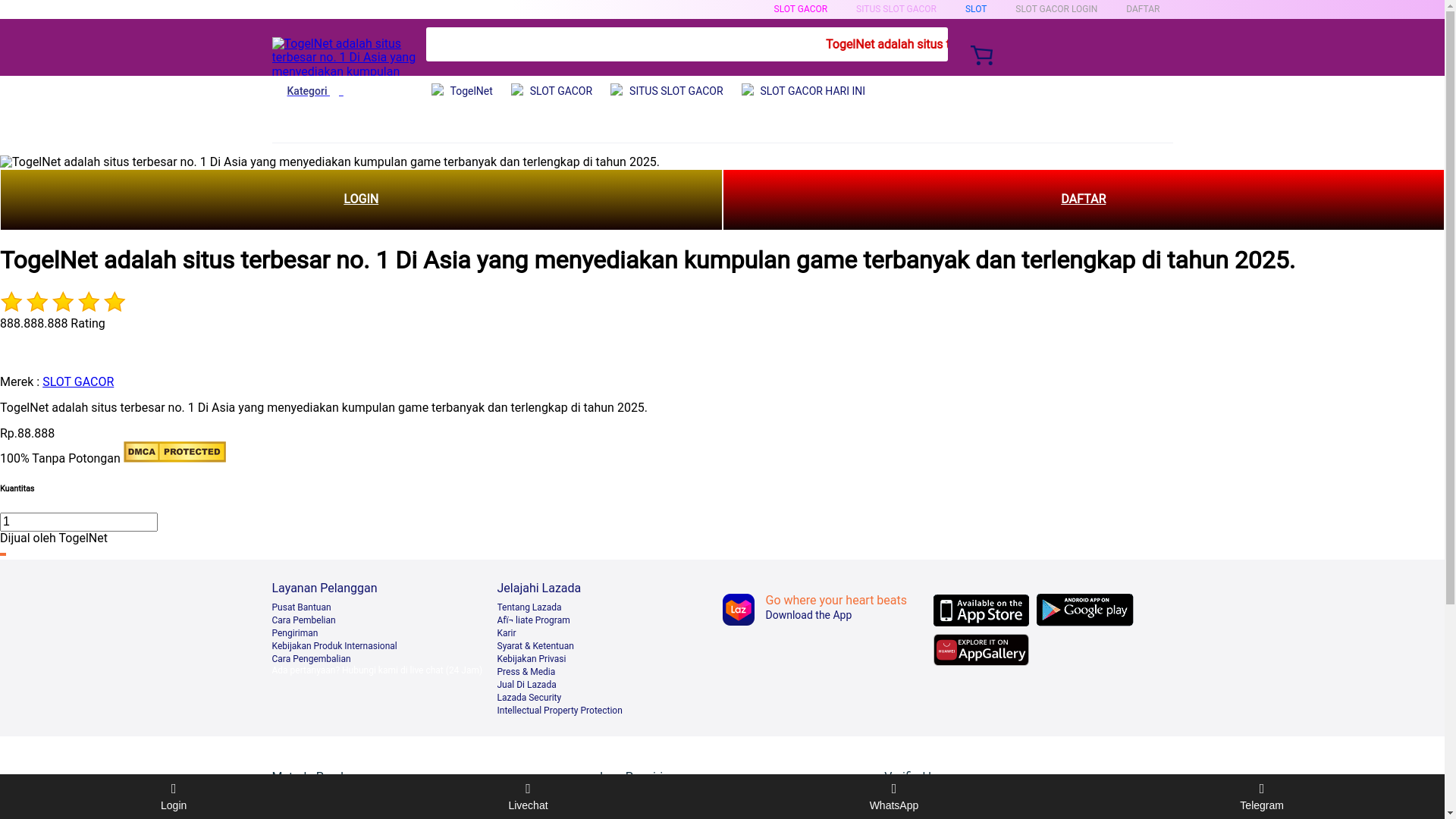Open Cara Pengembalian link

311,659
